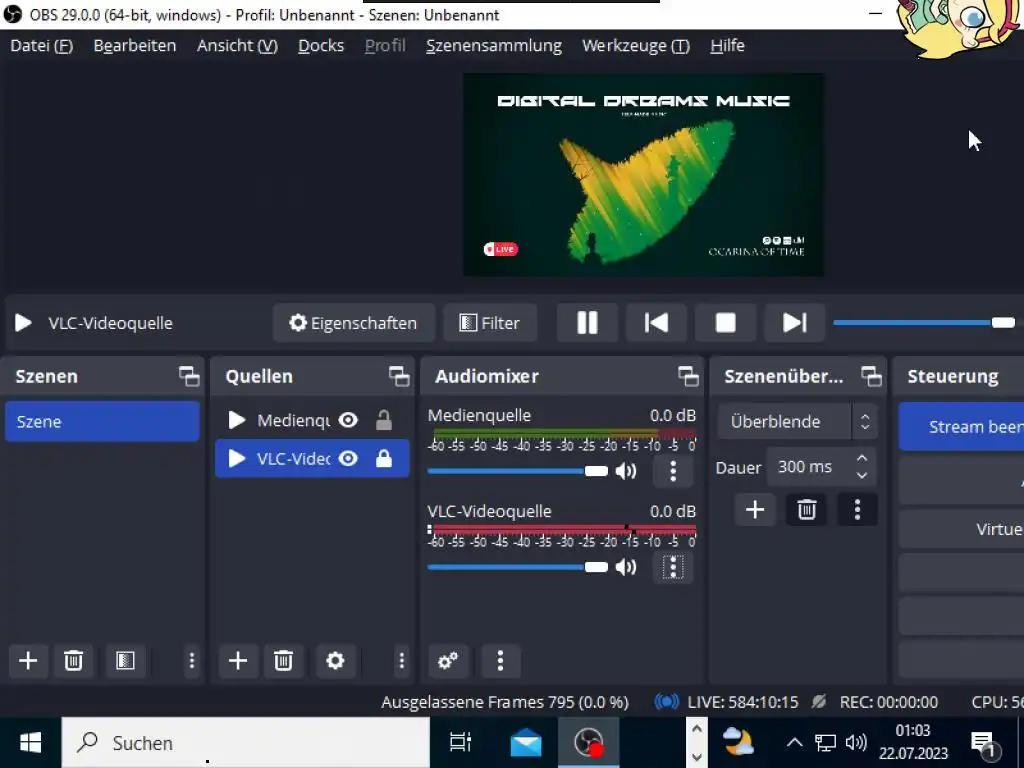Open the Ansicht menu
The height and width of the screenshot is (768, 1024).
tap(238, 46)
